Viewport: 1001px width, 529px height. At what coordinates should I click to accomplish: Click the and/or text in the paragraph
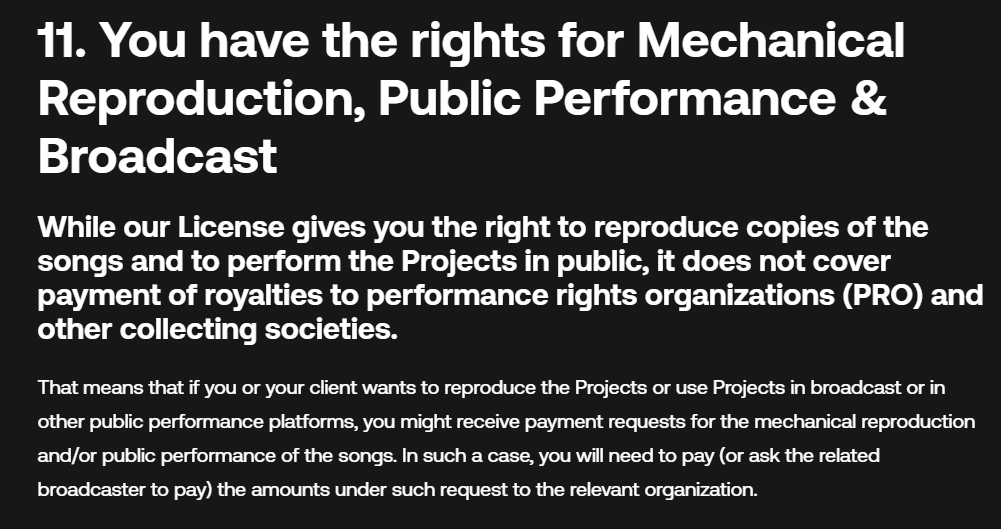pyautogui.click(x=67, y=457)
